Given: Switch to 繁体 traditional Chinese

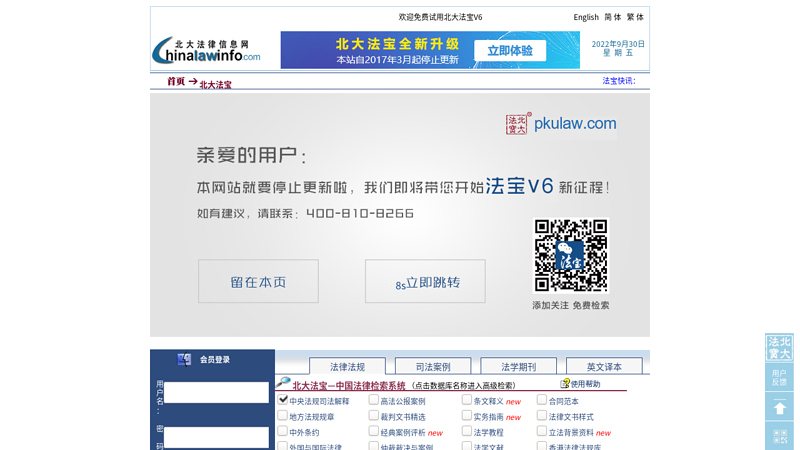Looking at the screenshot, I should pyautogui.click(x=635, y=17).
